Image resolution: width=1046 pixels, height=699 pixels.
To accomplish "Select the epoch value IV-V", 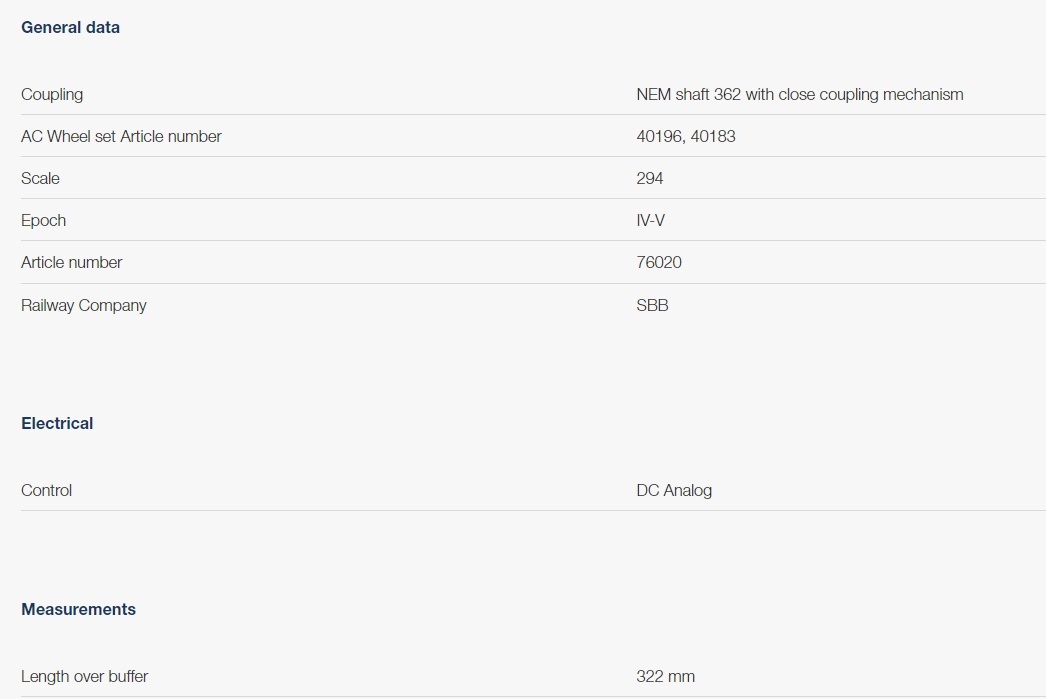I will click(651, 221).
